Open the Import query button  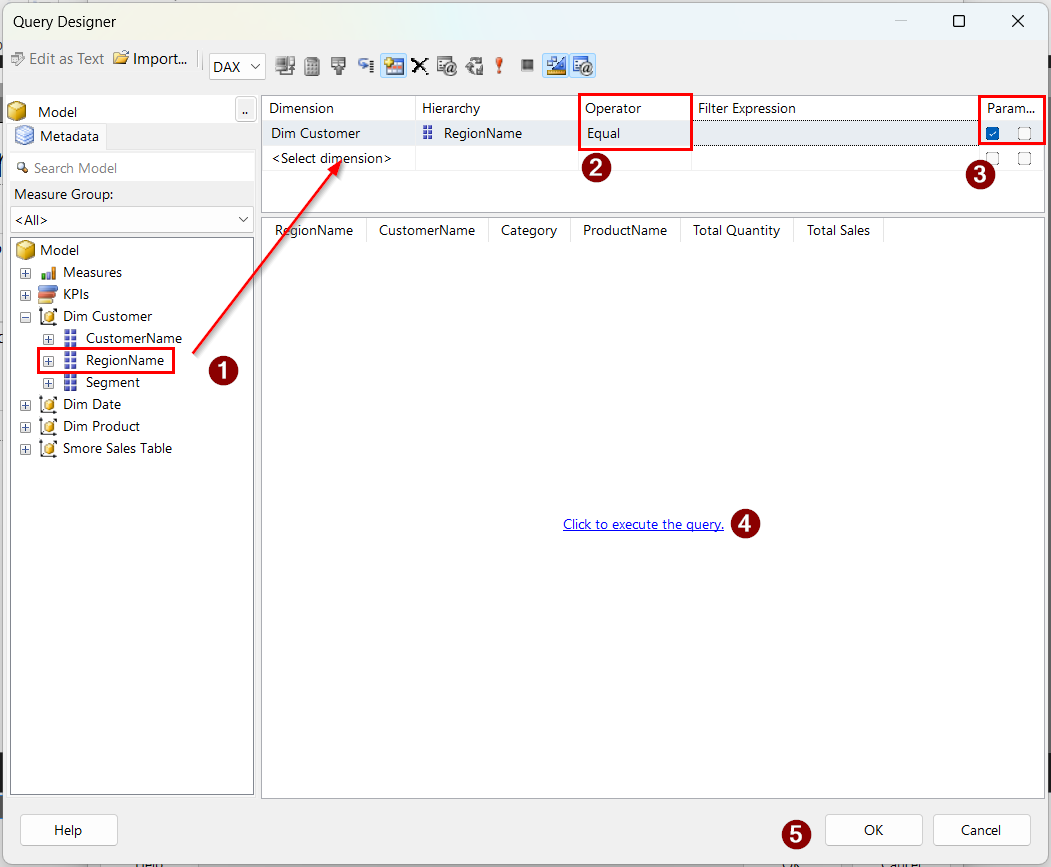click(x=150, y=59)
